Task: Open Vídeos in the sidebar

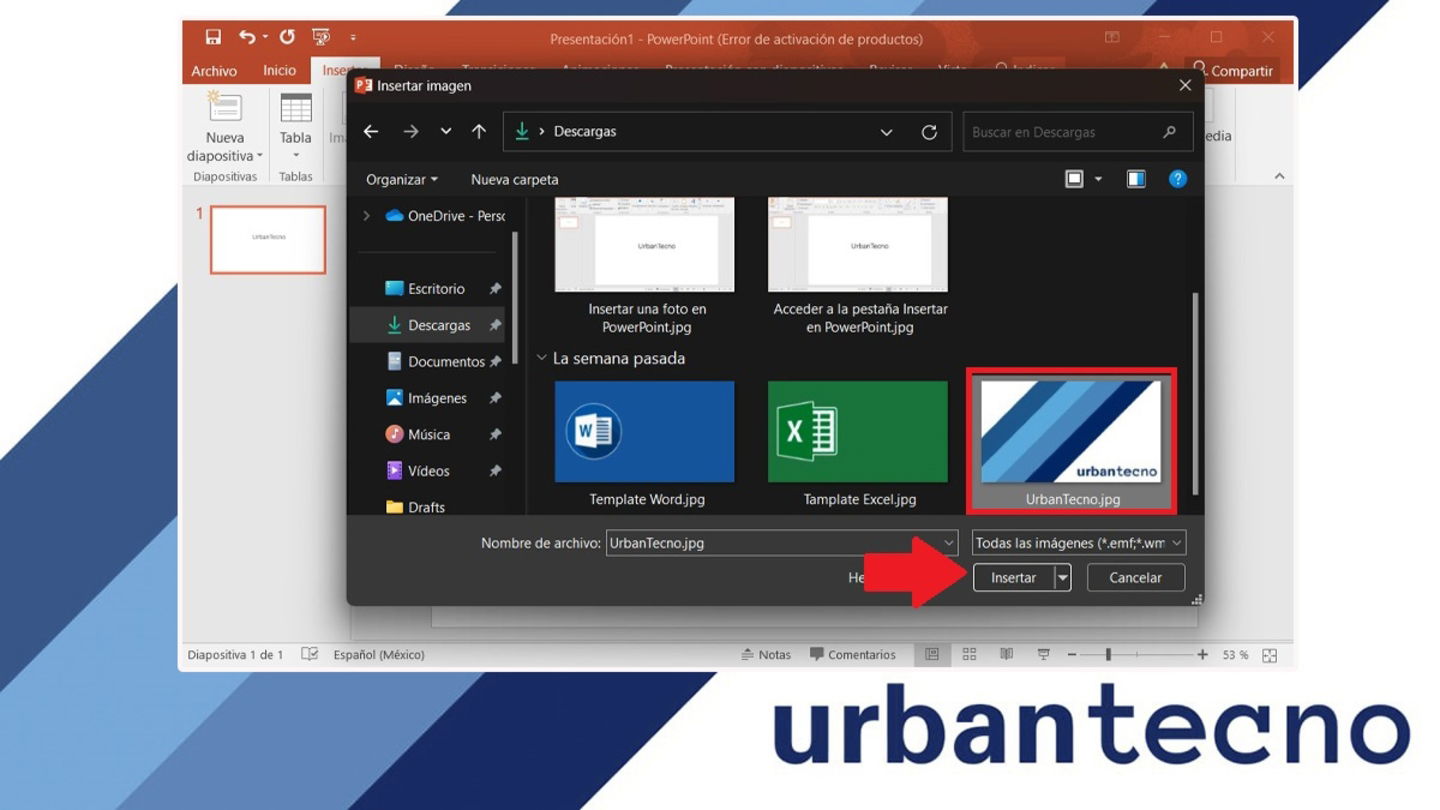Action: coord(418,471)
